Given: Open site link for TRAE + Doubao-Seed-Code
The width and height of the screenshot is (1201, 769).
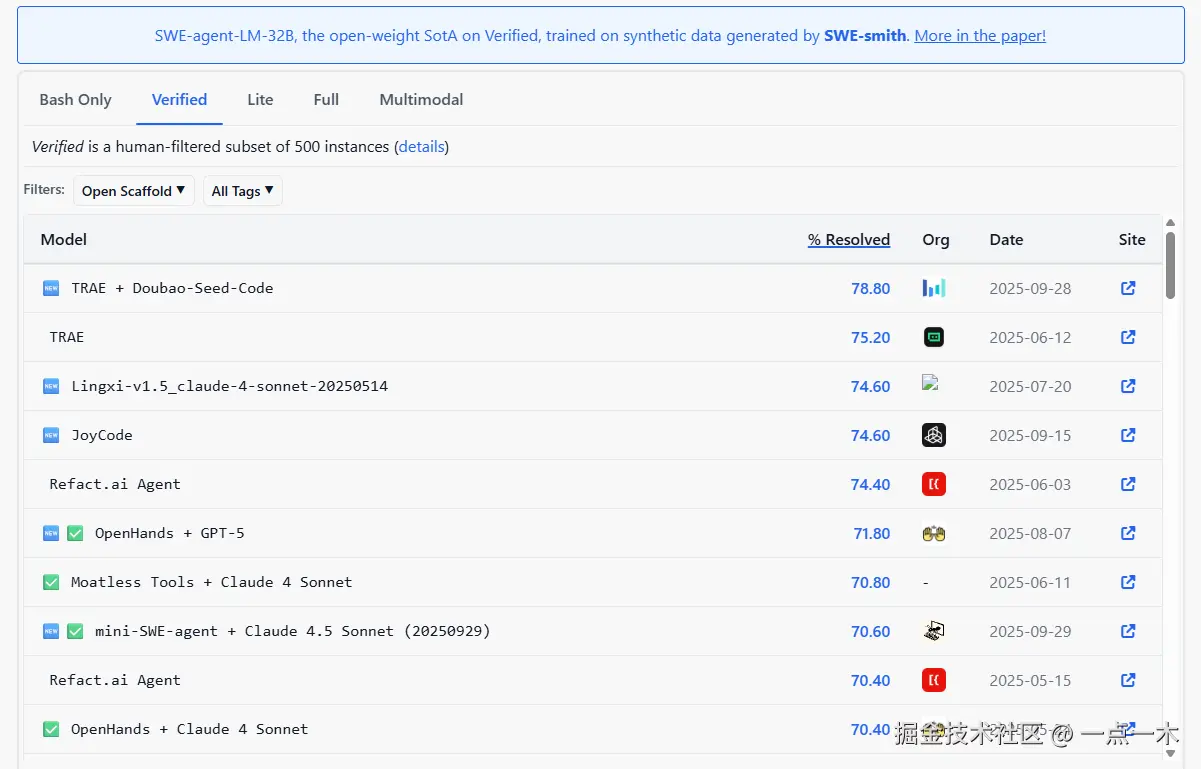Looking at the screenshot, I should (x=1128, y=288).
